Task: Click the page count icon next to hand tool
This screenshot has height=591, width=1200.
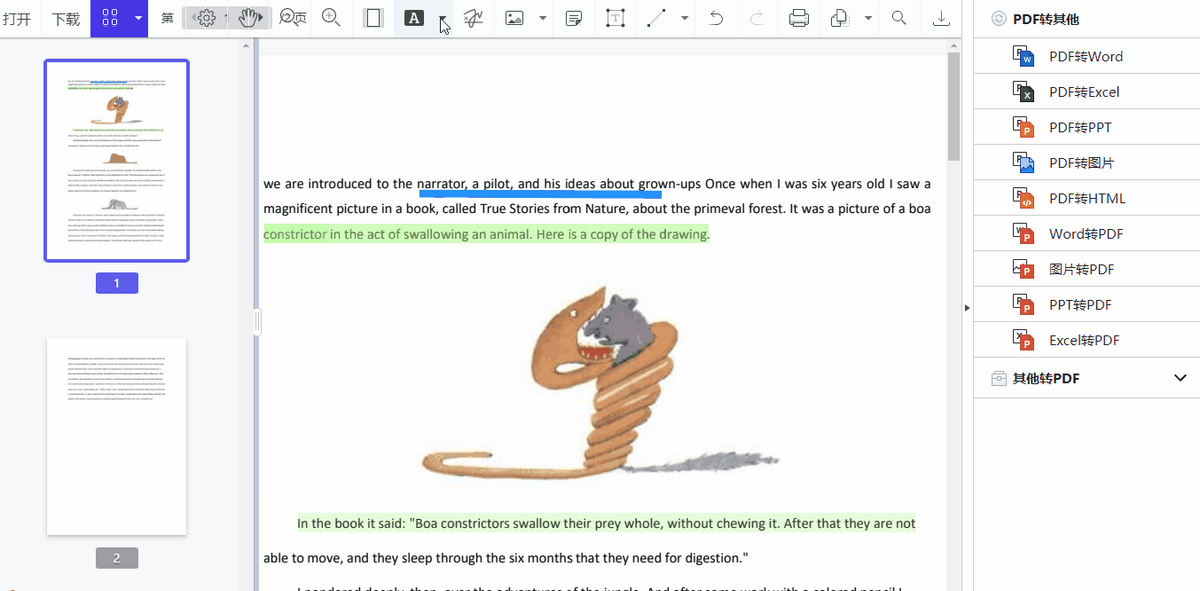Action: tap(293, 18)
